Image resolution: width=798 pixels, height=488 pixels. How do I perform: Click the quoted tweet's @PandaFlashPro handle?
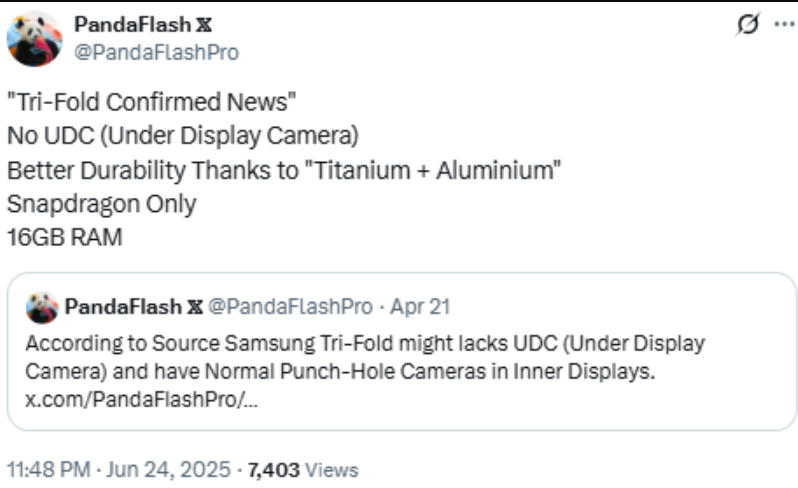289,306
